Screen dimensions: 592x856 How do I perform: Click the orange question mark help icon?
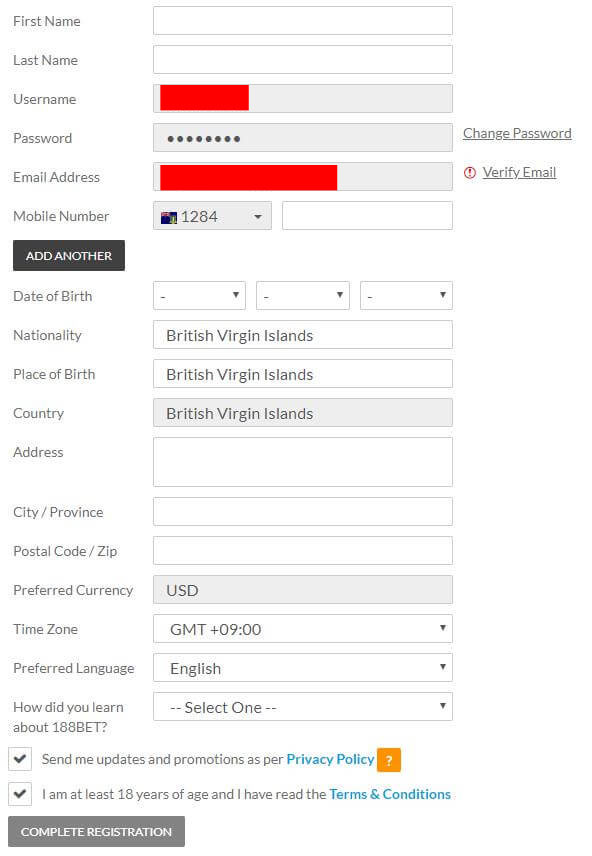point(389,760)
